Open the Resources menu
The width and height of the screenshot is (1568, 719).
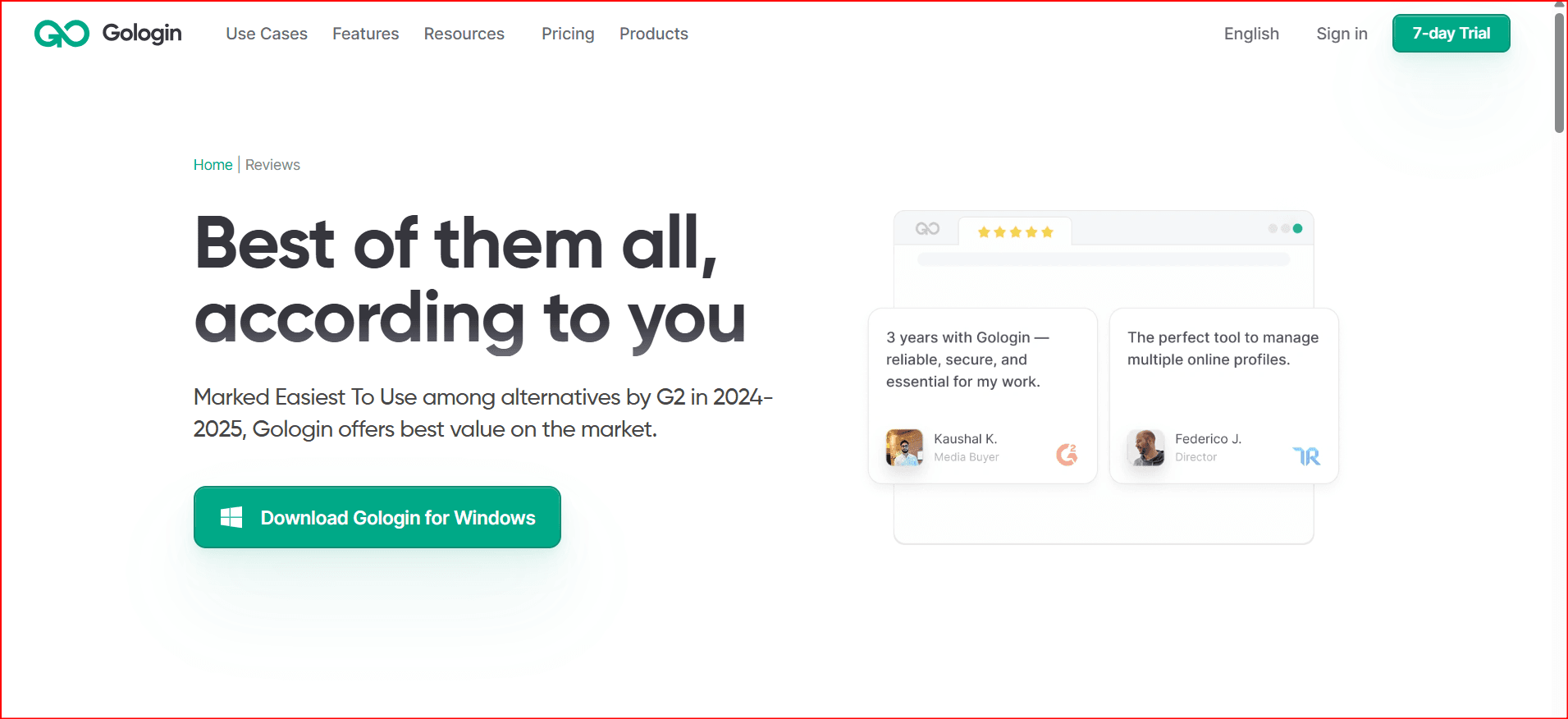tap(464, 34)
